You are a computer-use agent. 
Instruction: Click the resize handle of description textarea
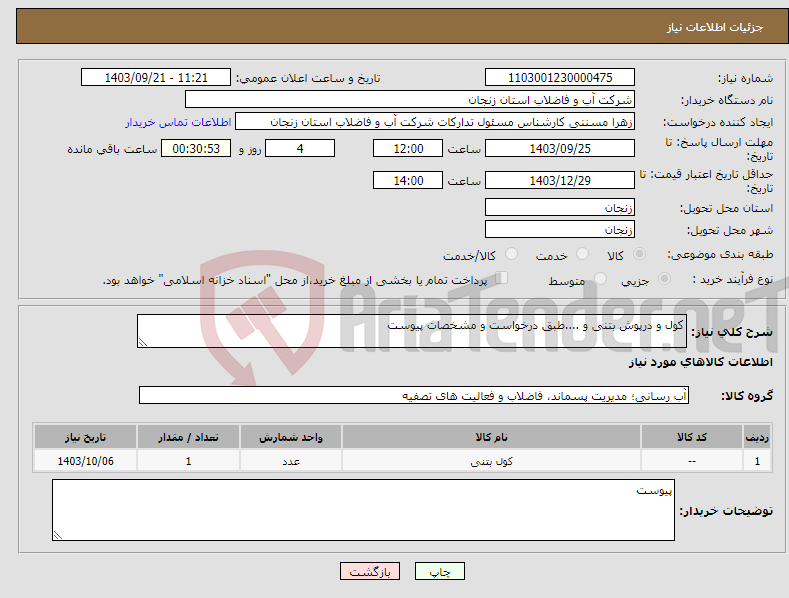[x=143, y=342]
